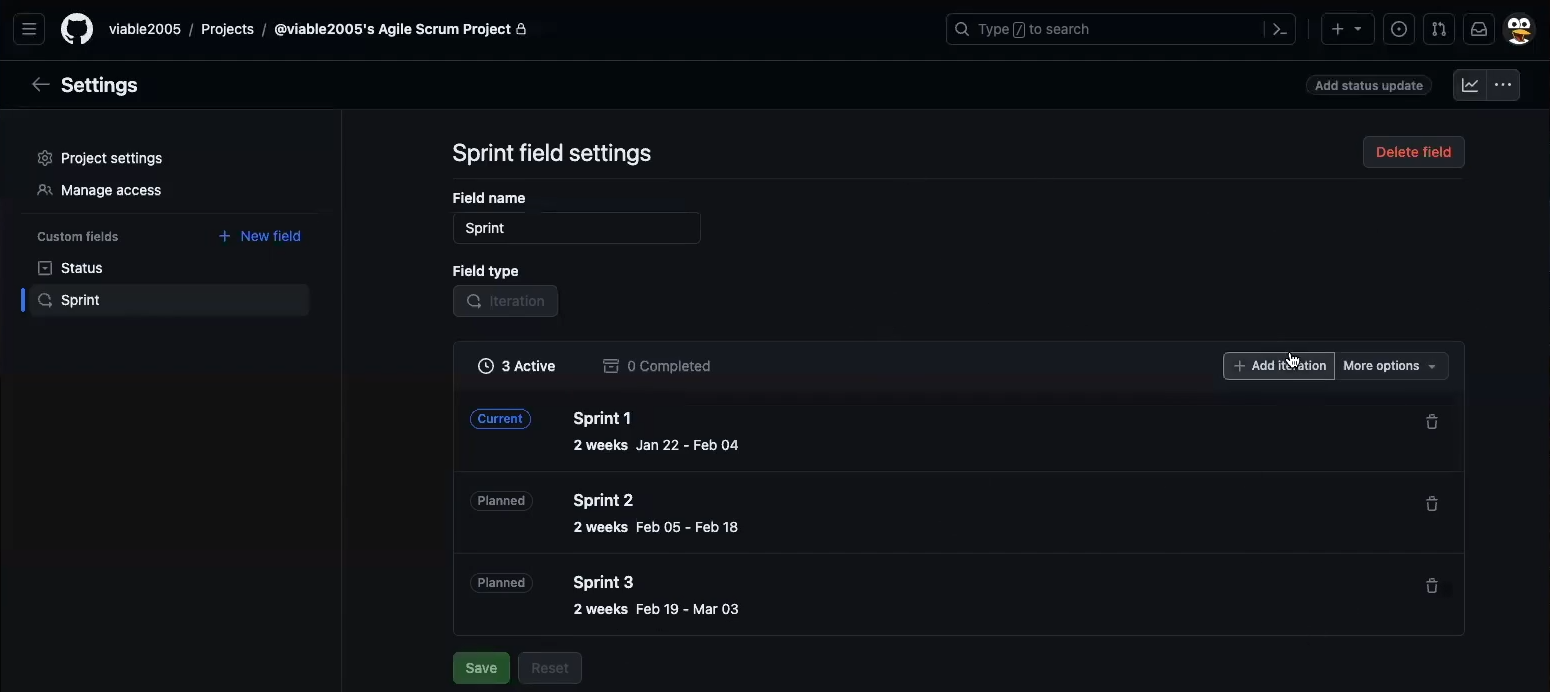Click the New field link
The image size is (1550, 692).
click(x=260, y=236)
